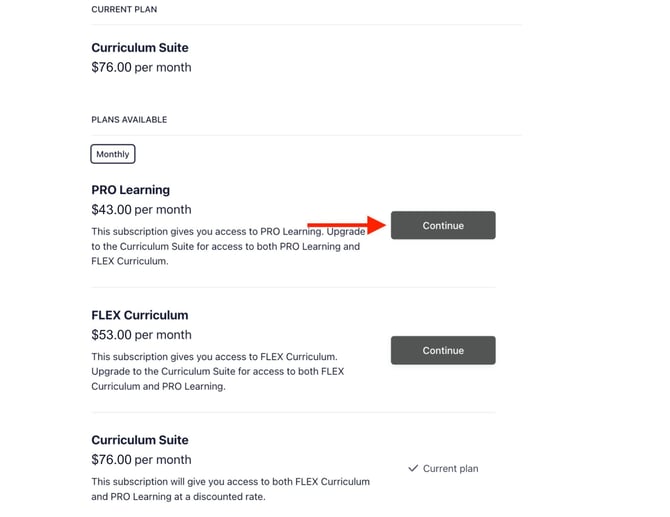Click the discounted rate description for Curriculum Suite
The image size is (670, 517).
click(x=230, y=489)
